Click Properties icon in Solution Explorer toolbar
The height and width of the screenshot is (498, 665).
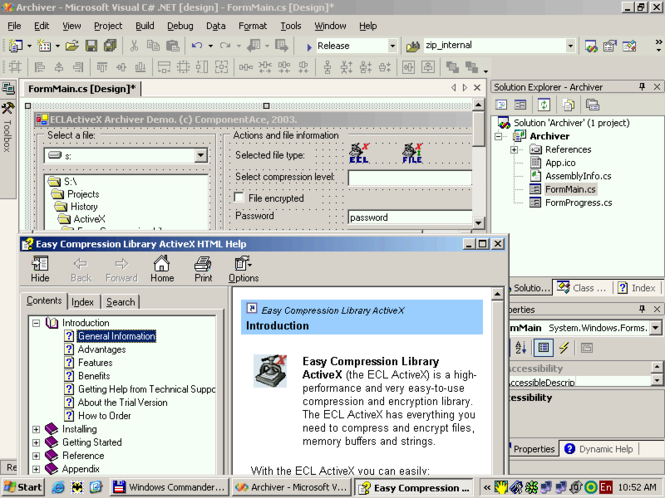coord(592,104)
